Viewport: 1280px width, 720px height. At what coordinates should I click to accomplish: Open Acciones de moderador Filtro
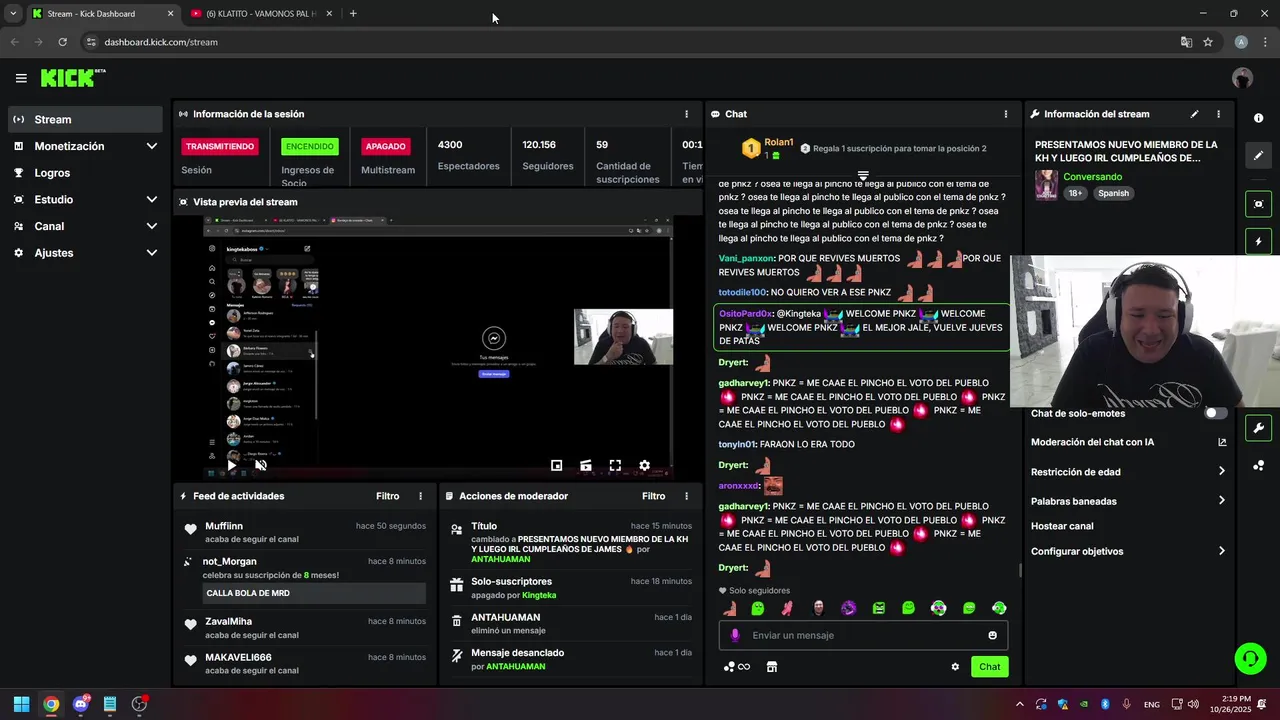click(x=653, y=496)
